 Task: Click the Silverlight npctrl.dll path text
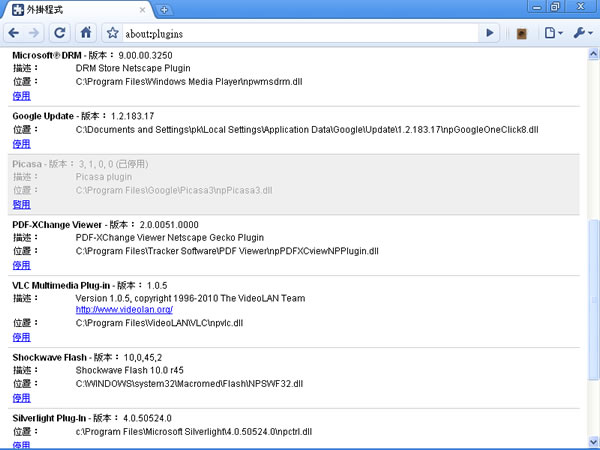click(x=194, y=432)
